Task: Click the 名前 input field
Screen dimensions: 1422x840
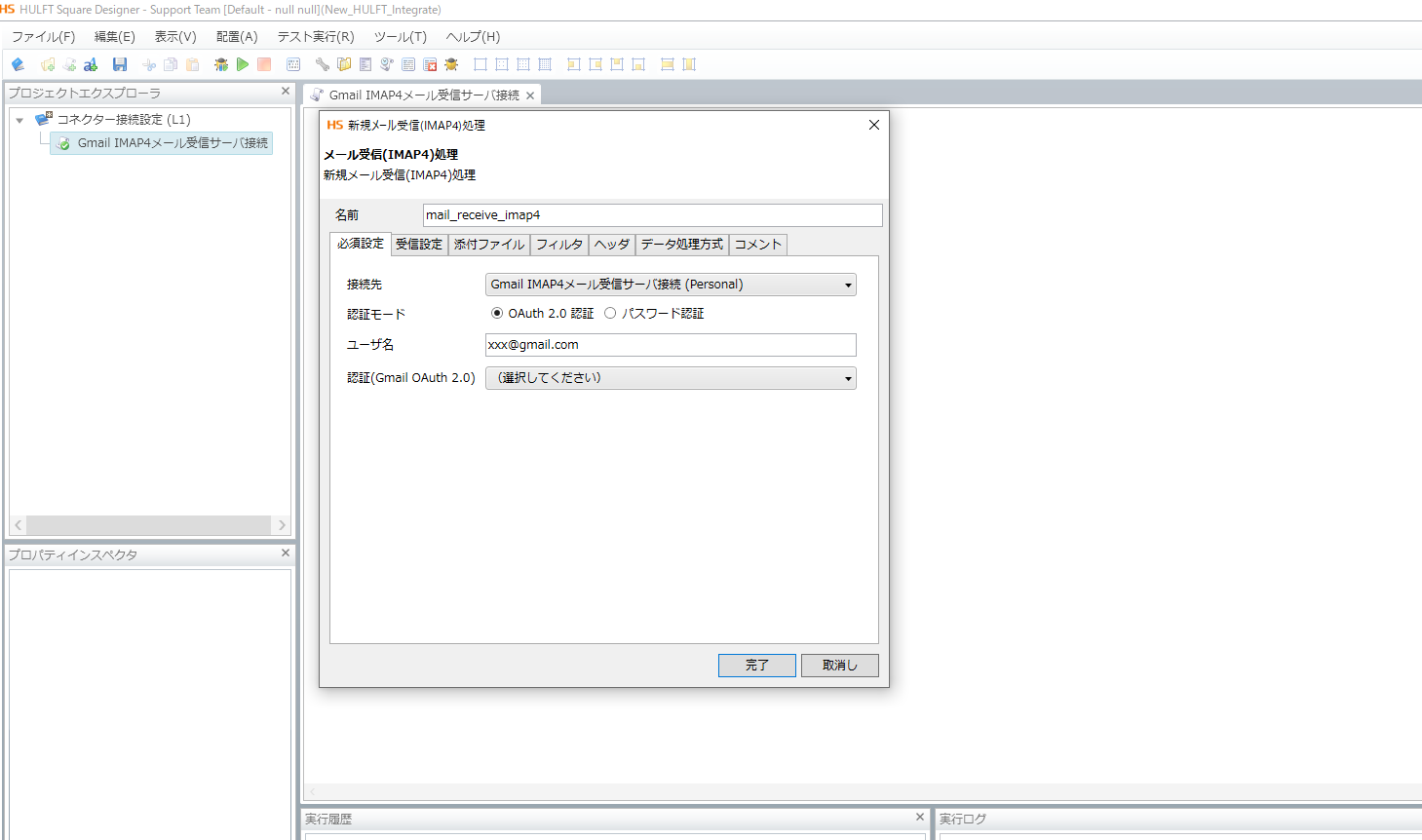Action: [x=653, y=214]
